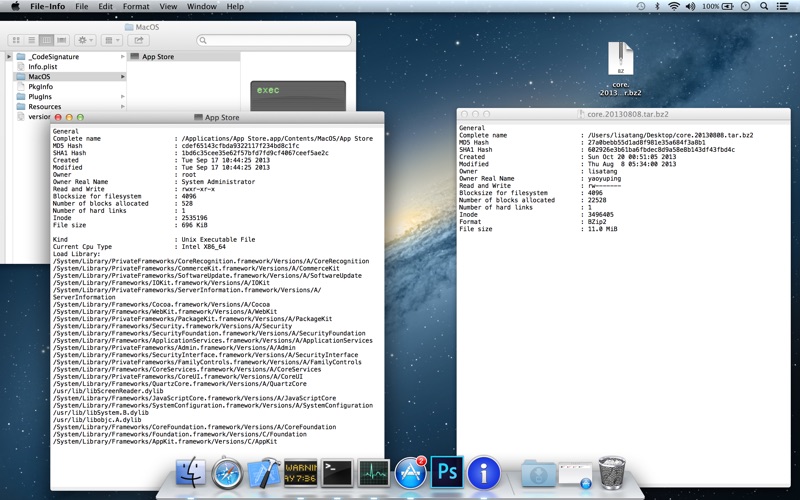
Task: Open Finder from the Dock
Action: click(191, 472)
